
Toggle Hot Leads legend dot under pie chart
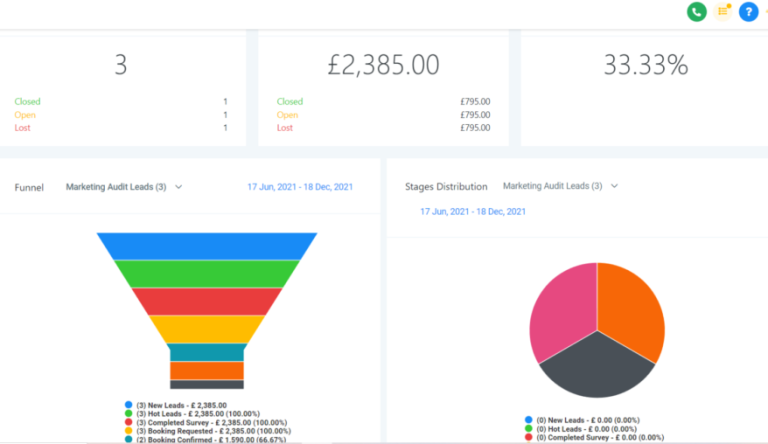click(x=528, y=429)
